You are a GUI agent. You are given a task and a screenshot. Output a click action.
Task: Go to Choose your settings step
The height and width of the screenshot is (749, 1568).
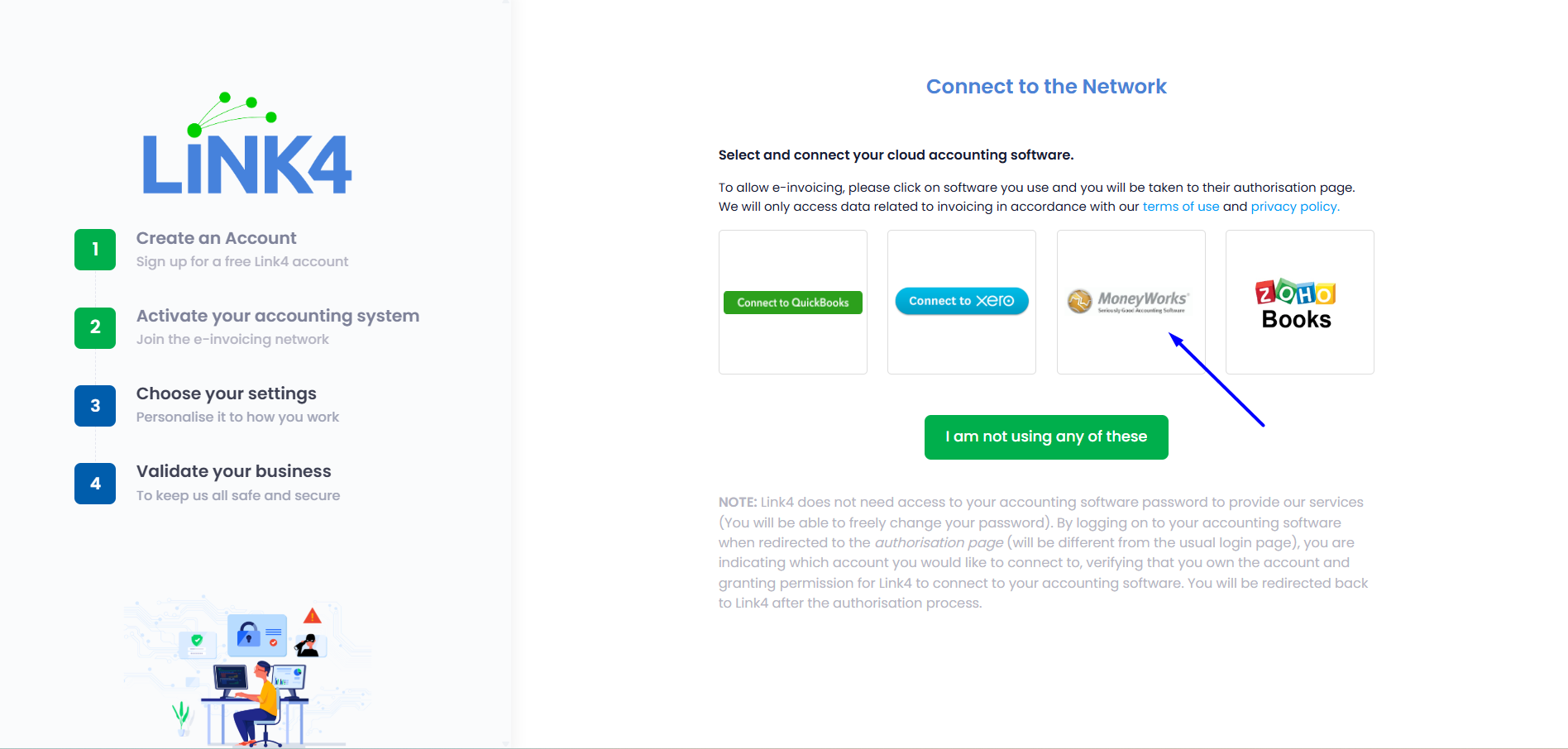pyautogui.click(x=226, y=394)
